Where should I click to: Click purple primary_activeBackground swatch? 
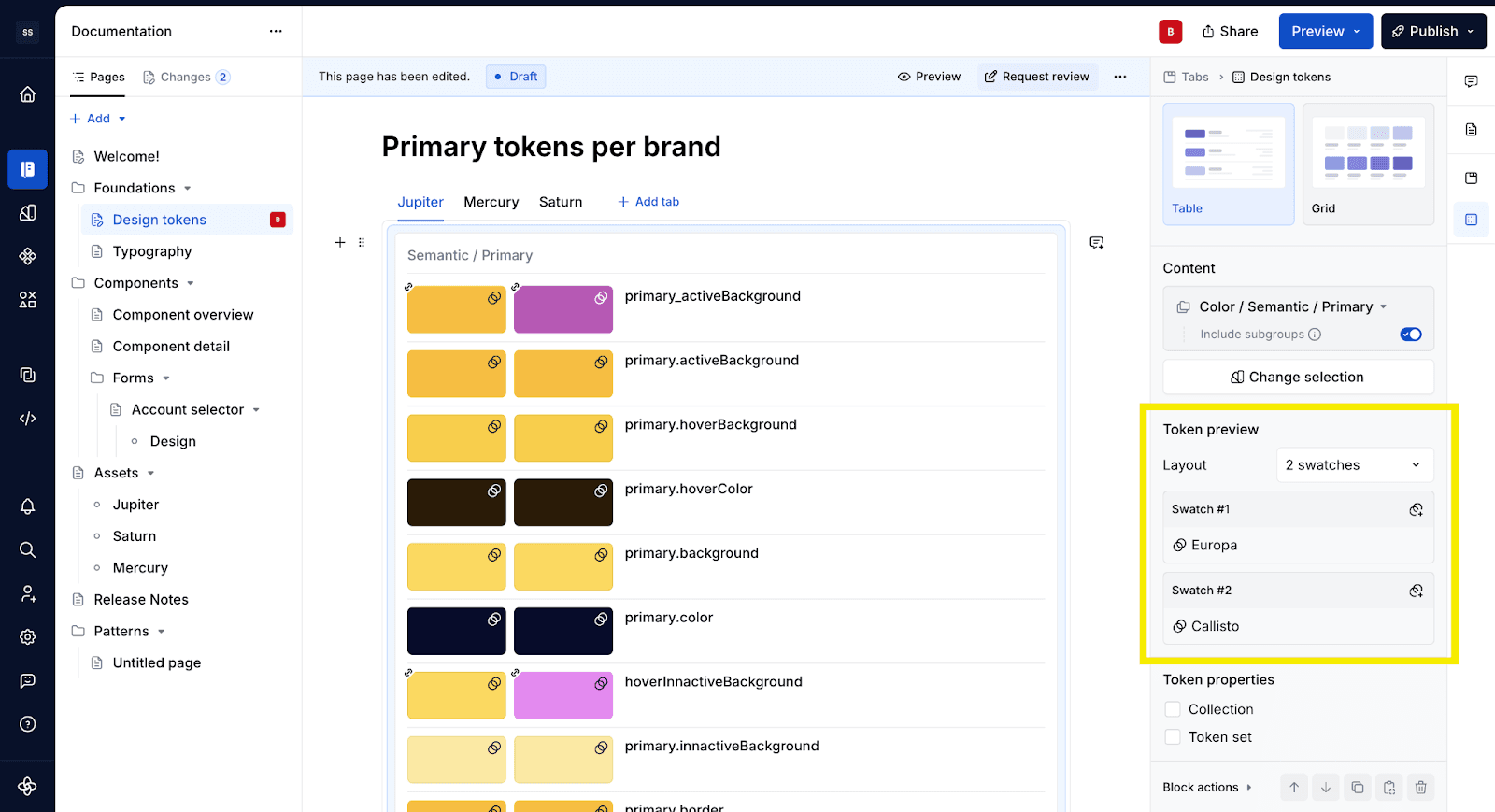[562, 309]
